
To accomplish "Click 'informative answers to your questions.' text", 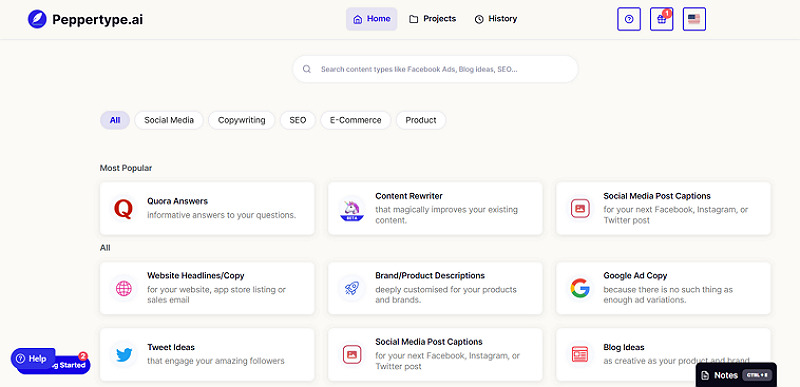I will pyautogui.click(x=221, y=215).
